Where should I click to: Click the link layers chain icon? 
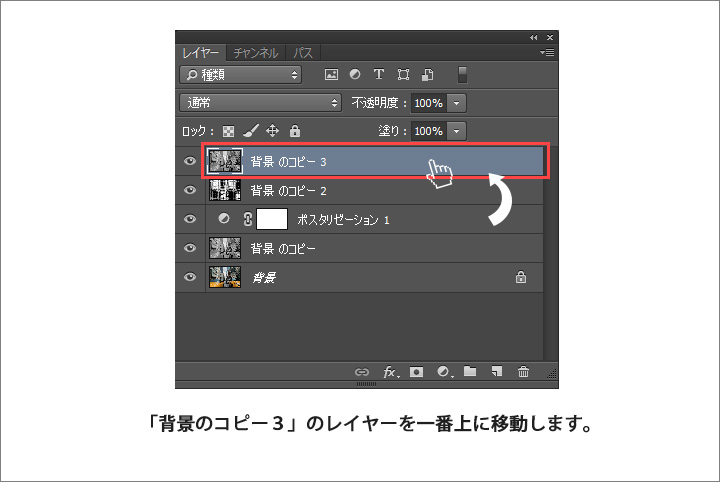click(362, 372)
